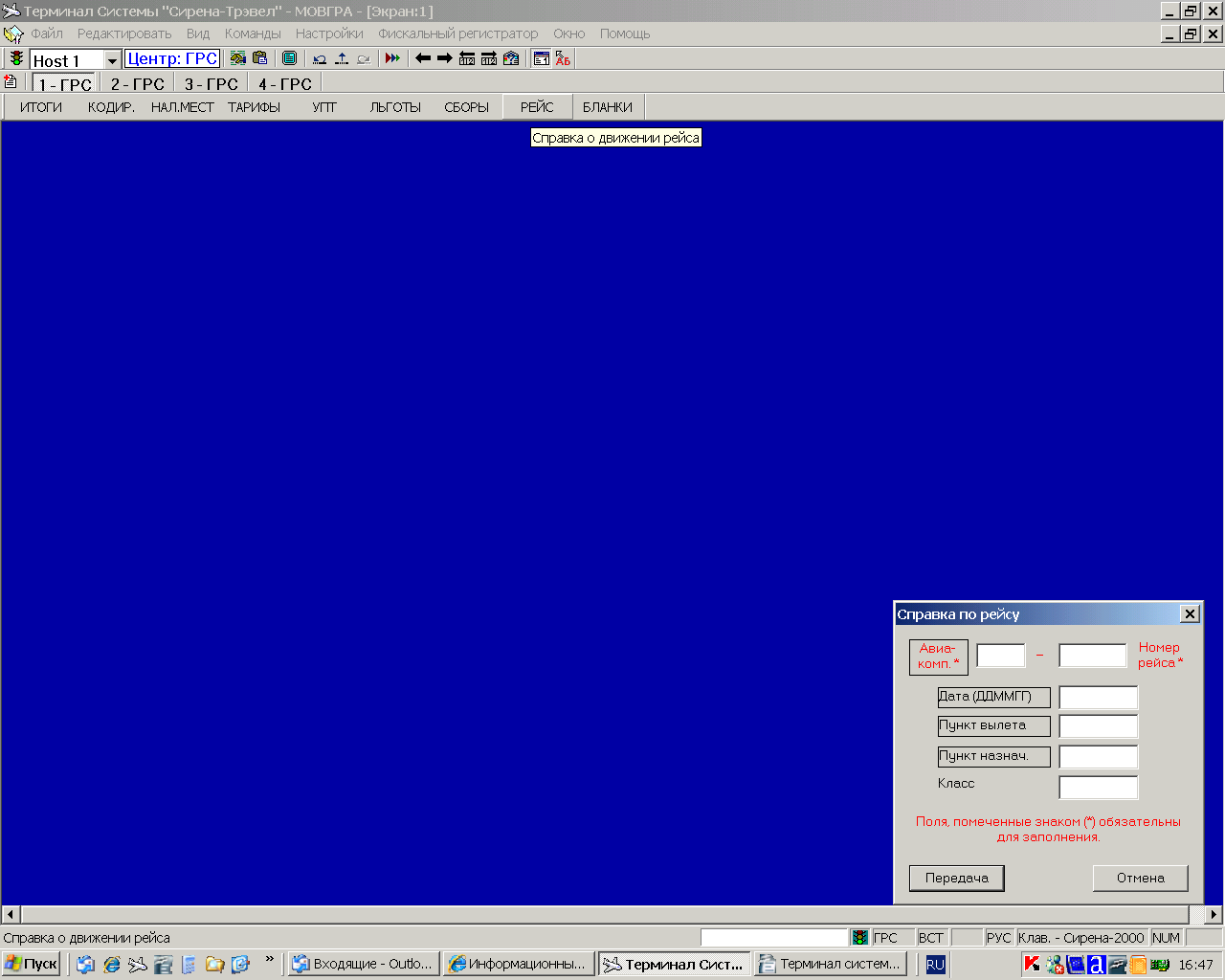
Task: Click the Дата (ДДММГГ) input field
Action: click(1099, 698)
